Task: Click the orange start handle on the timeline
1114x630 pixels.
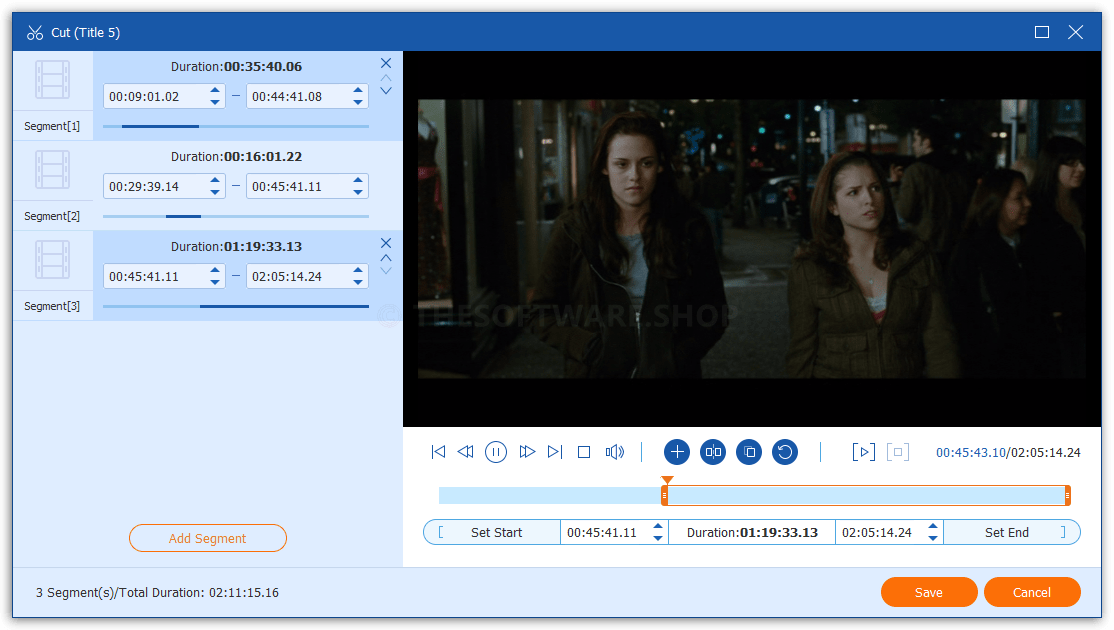Action: click(664, 495)
